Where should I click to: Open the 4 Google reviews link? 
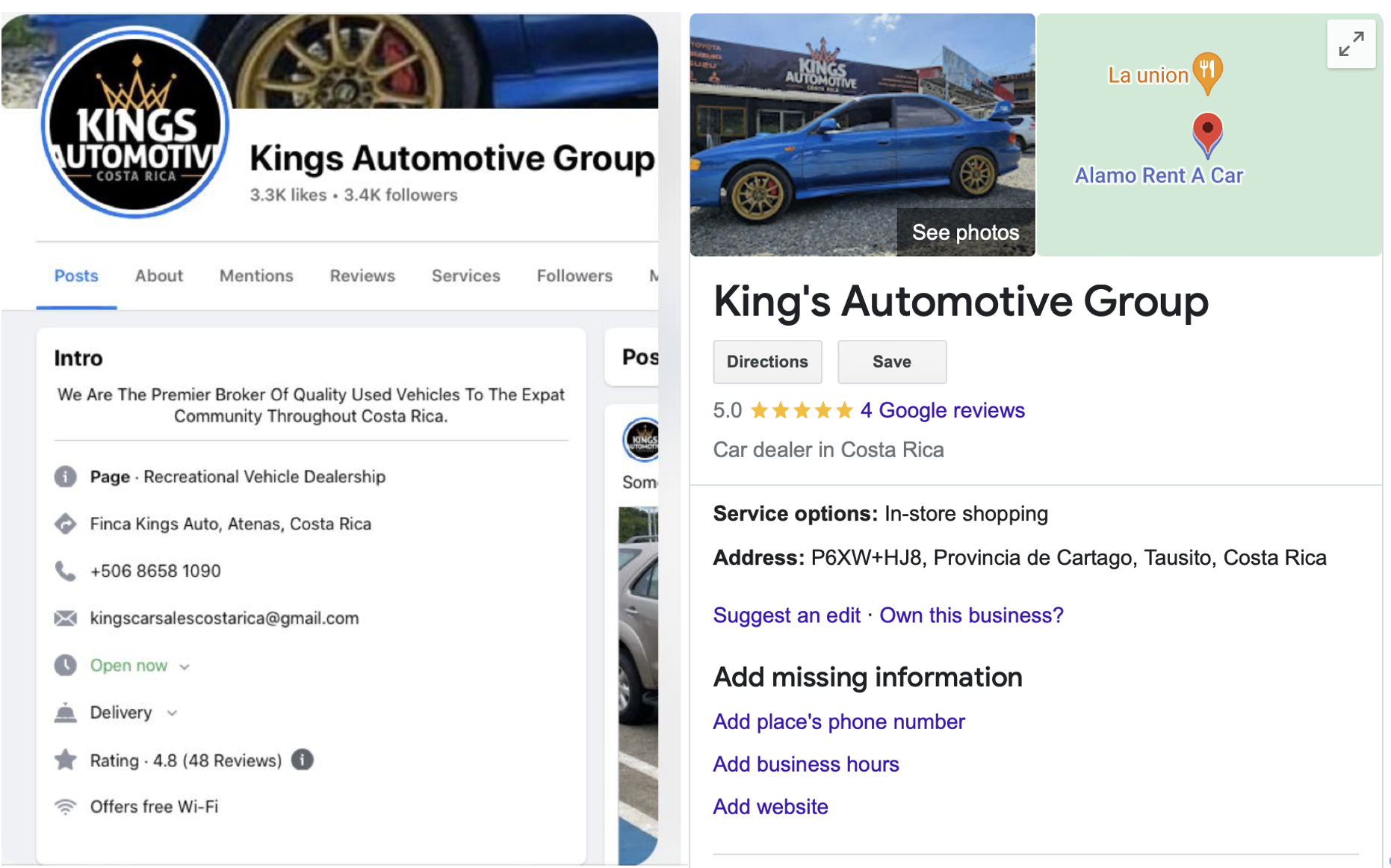click(942, 410)
